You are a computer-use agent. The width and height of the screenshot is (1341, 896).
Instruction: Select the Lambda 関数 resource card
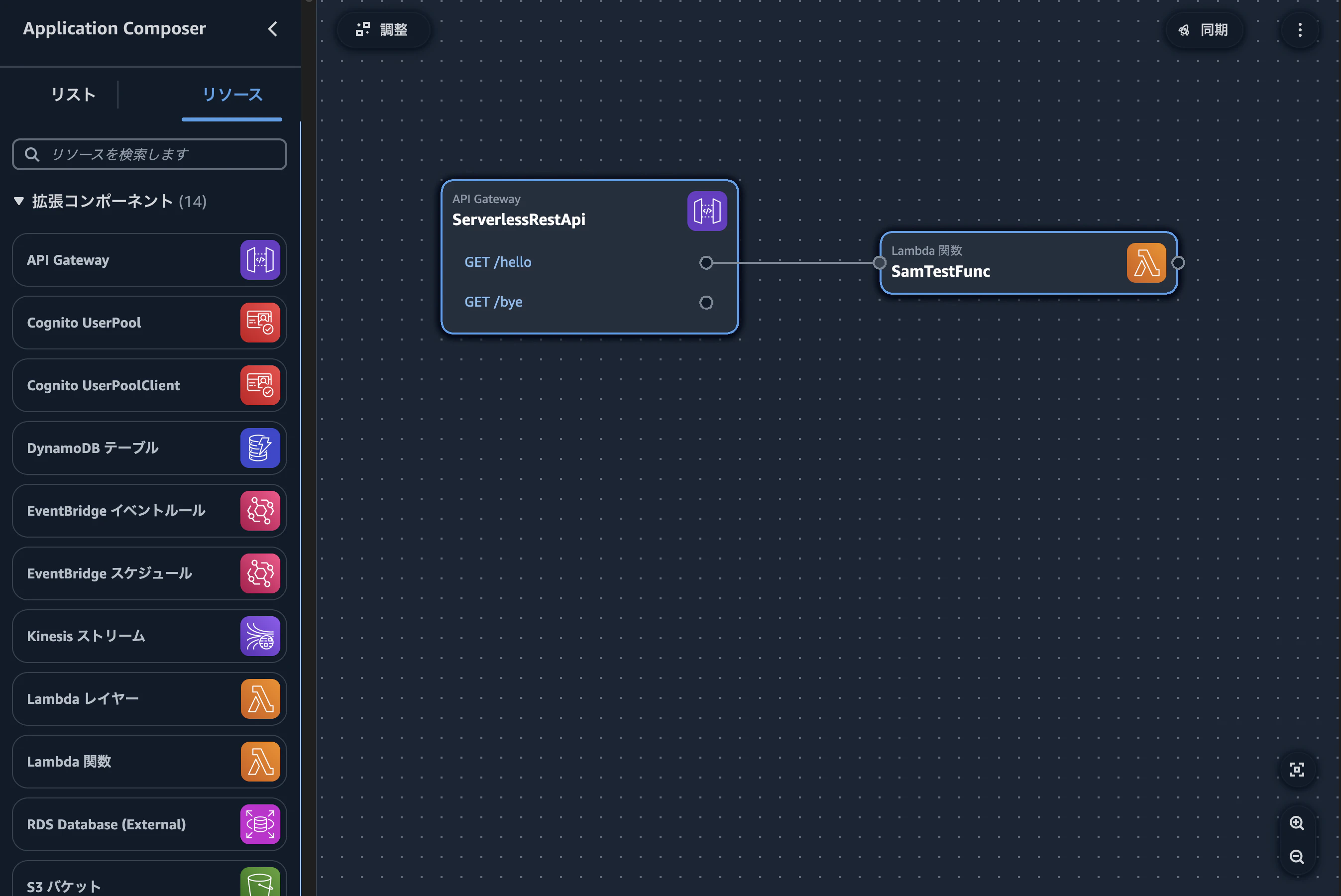149,762
